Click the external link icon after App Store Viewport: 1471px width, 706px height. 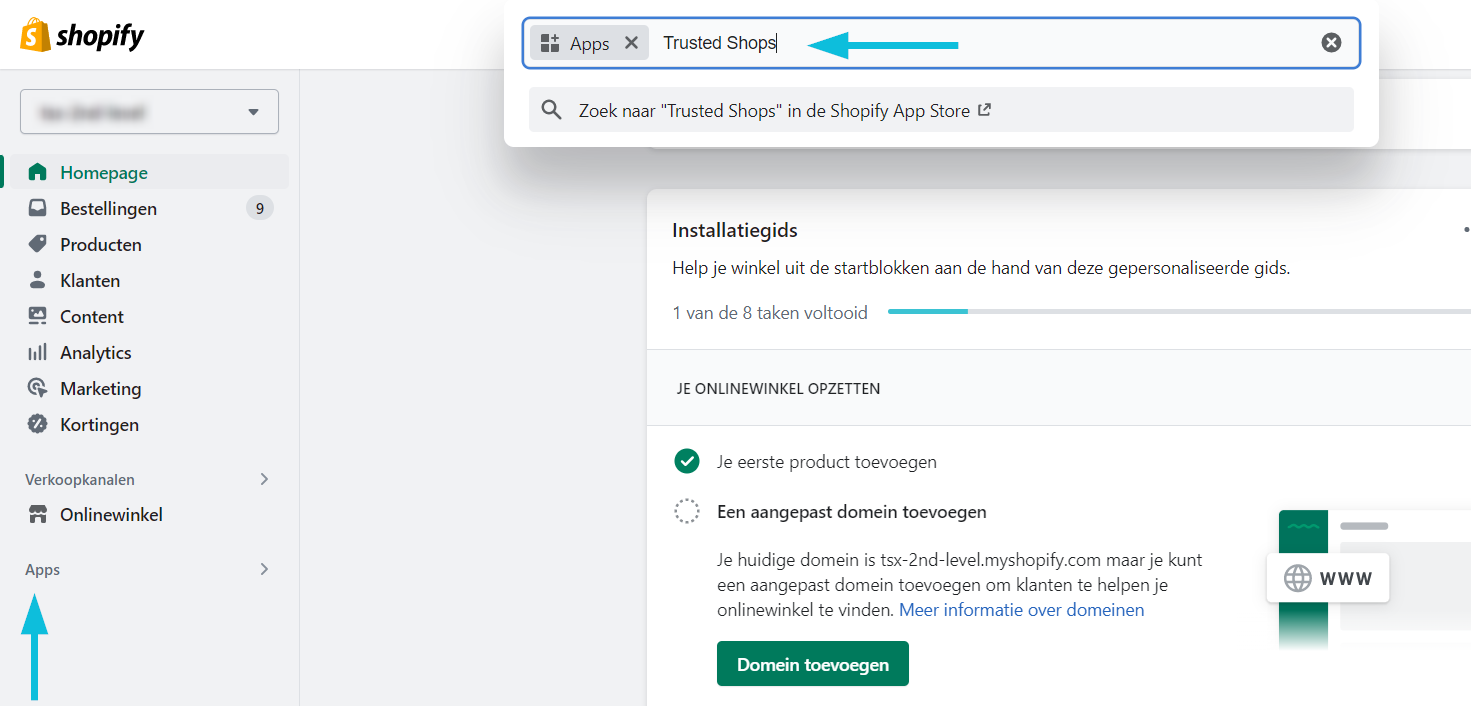(984, 110)
